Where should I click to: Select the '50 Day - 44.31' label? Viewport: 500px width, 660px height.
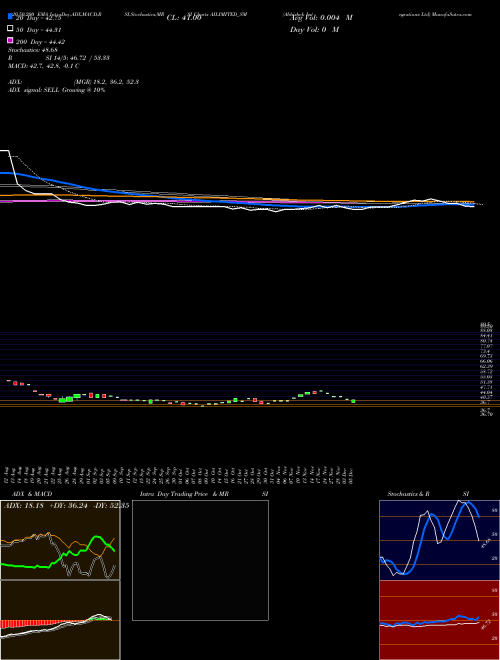pos(39,30)
